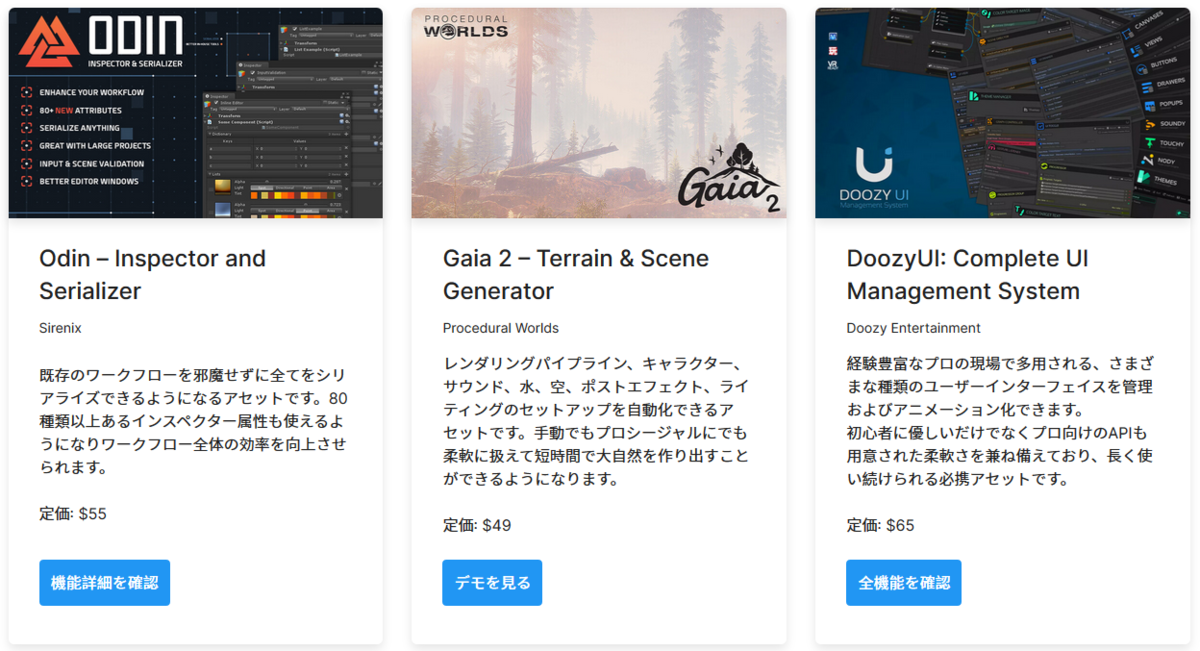The image size is (1200, 651).
Task: Click the 定価: $65 price text
Action: pyautogui.click(x=881, y=525)
